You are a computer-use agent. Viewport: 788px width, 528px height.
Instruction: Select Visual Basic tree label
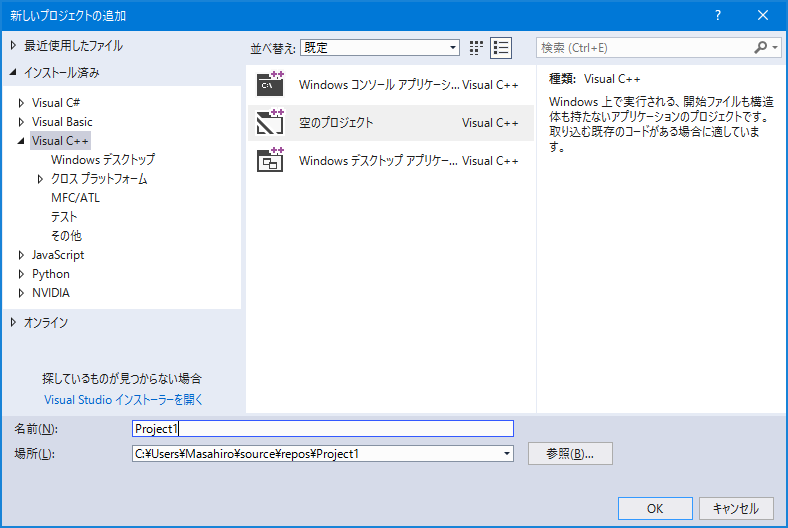[62, 122]
